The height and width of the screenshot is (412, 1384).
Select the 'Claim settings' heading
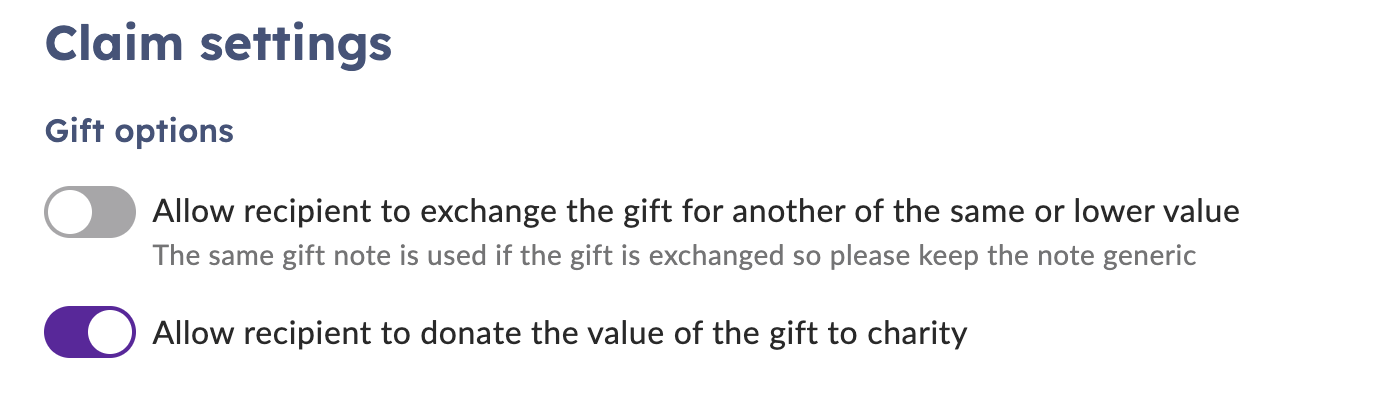pos(218,46)
